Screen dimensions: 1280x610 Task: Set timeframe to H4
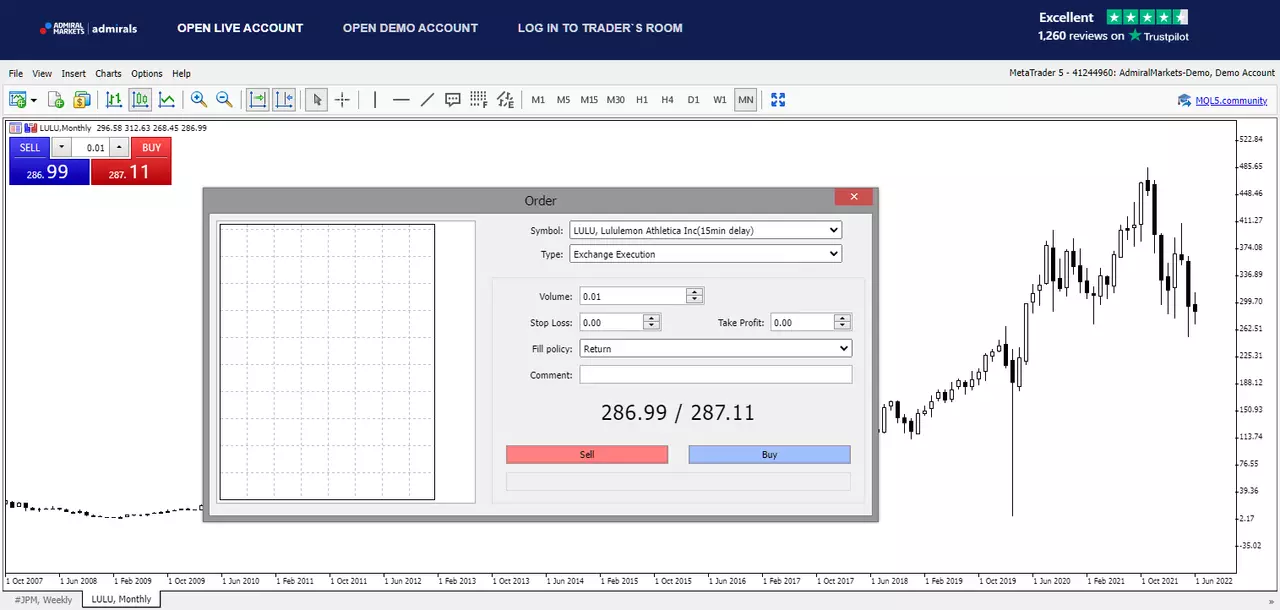[667, 100]
